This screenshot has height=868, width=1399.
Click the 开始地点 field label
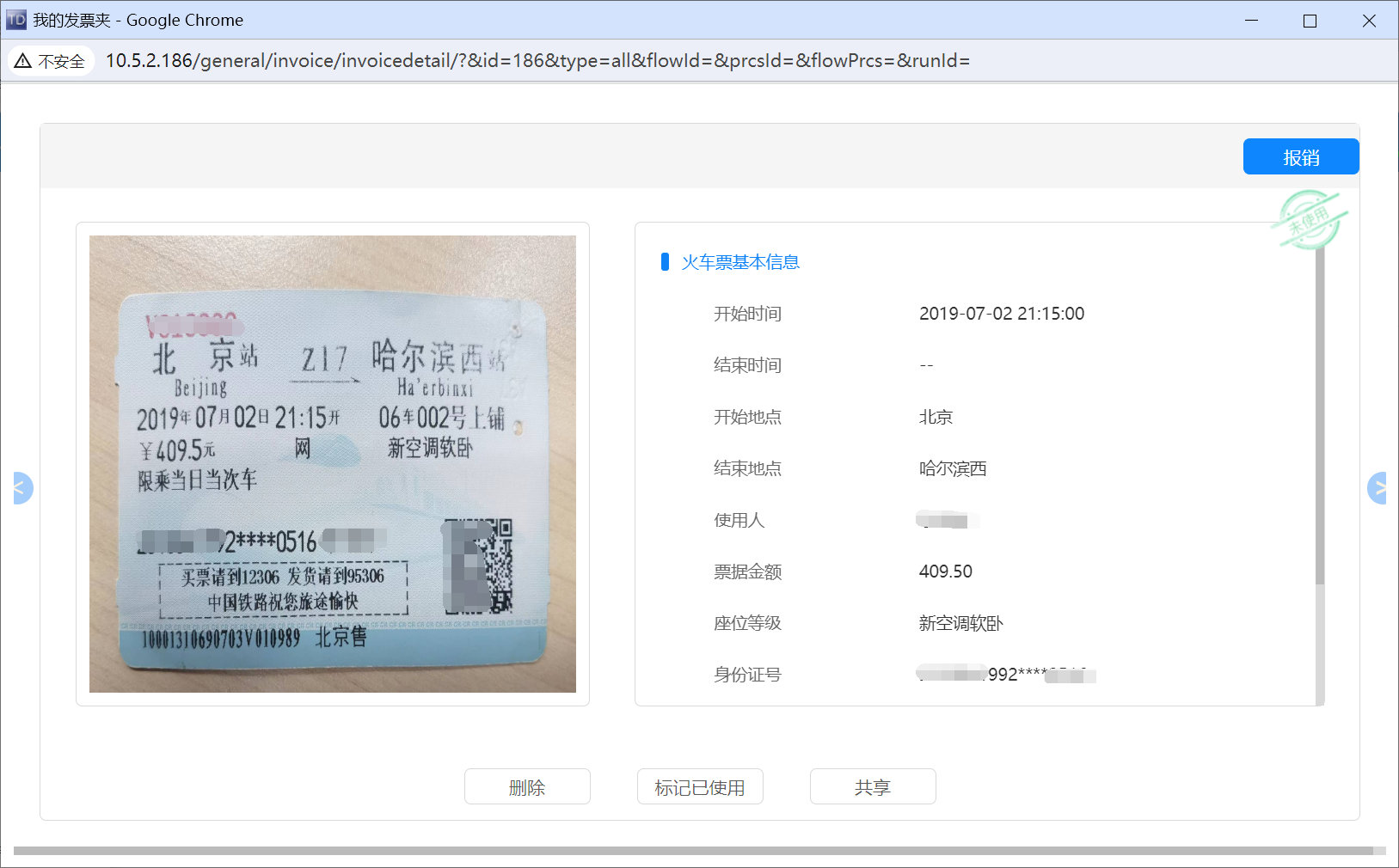point(747,417)
